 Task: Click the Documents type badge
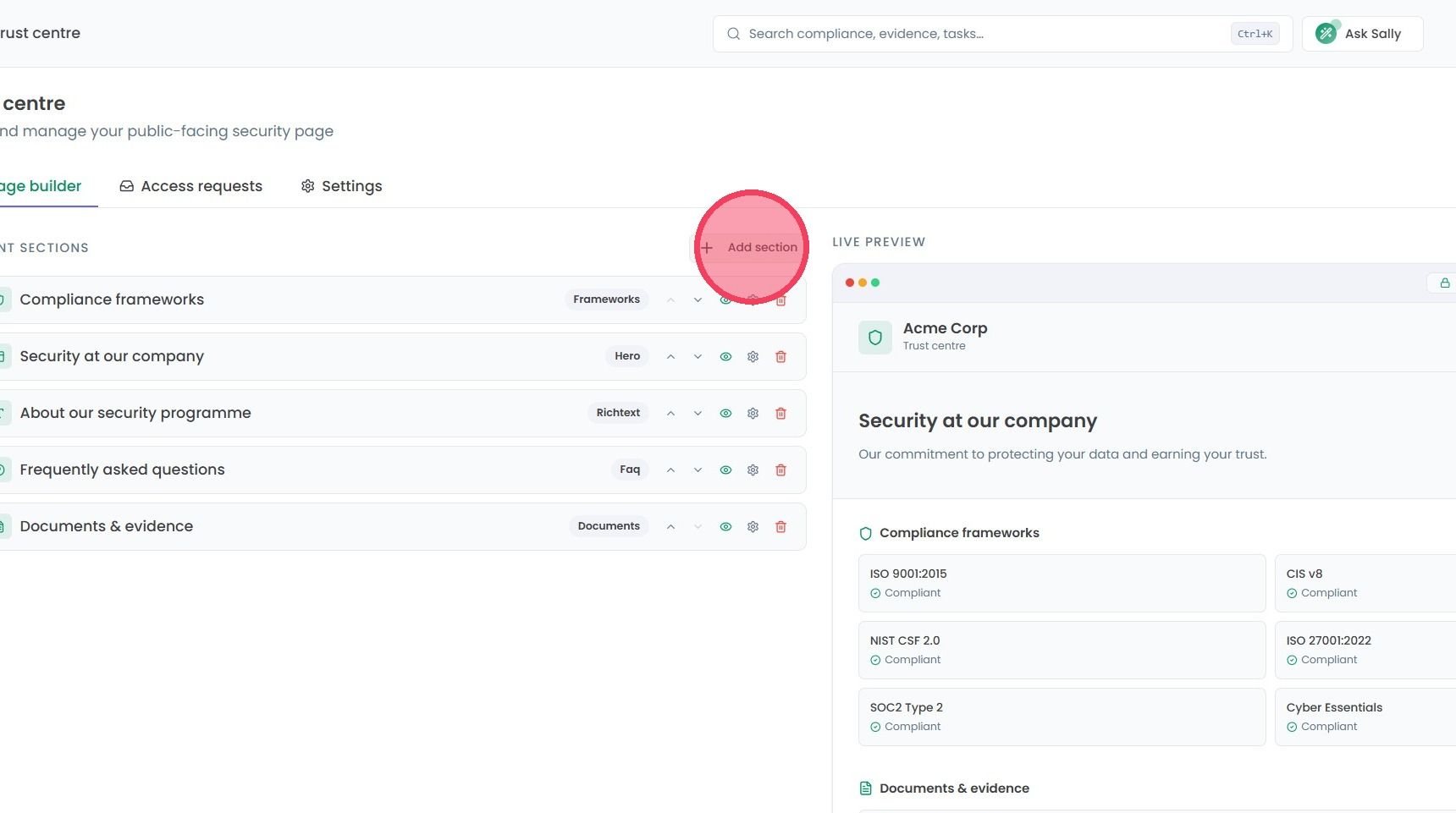609,526
